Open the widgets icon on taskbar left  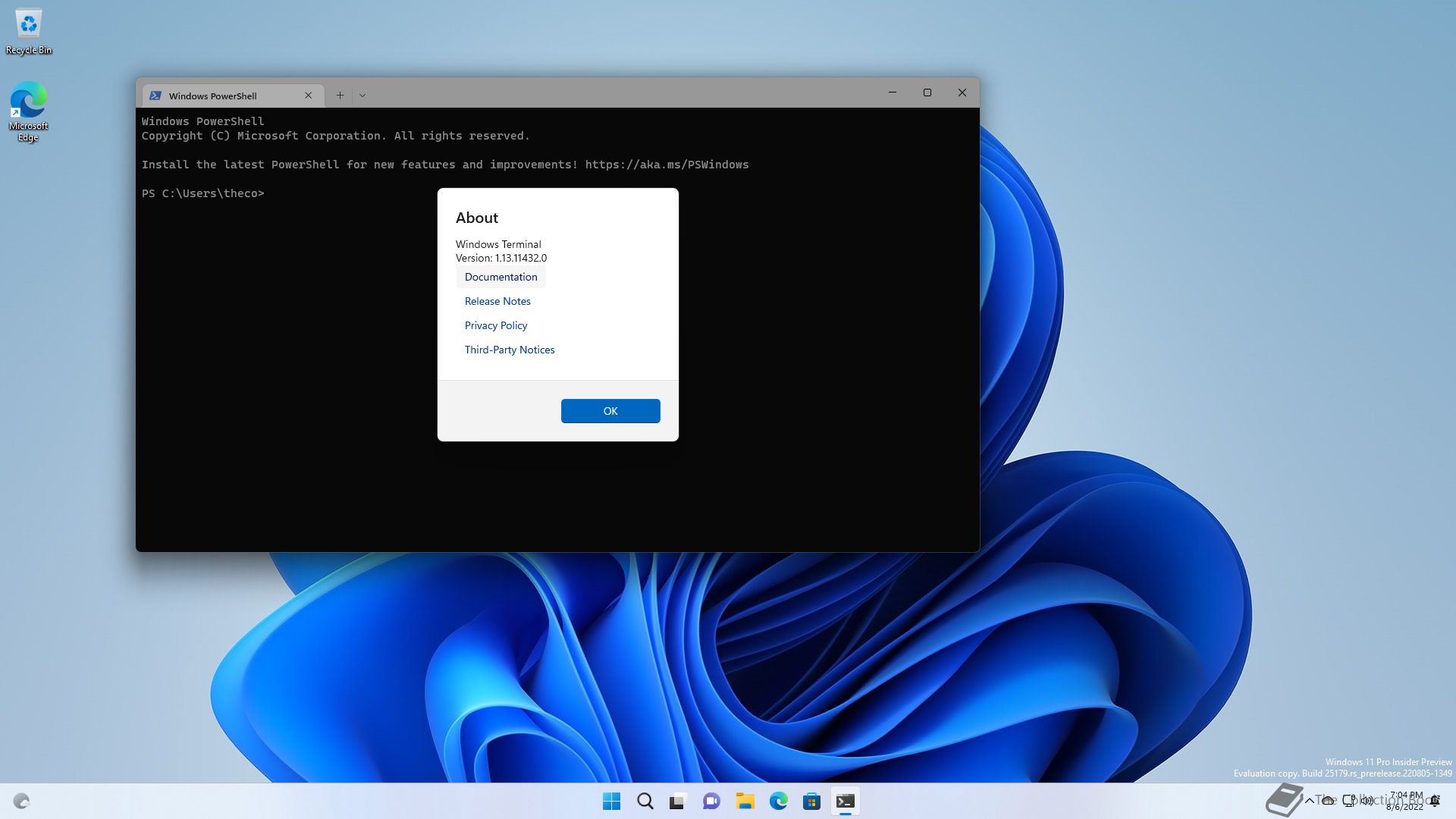point(21,801)
